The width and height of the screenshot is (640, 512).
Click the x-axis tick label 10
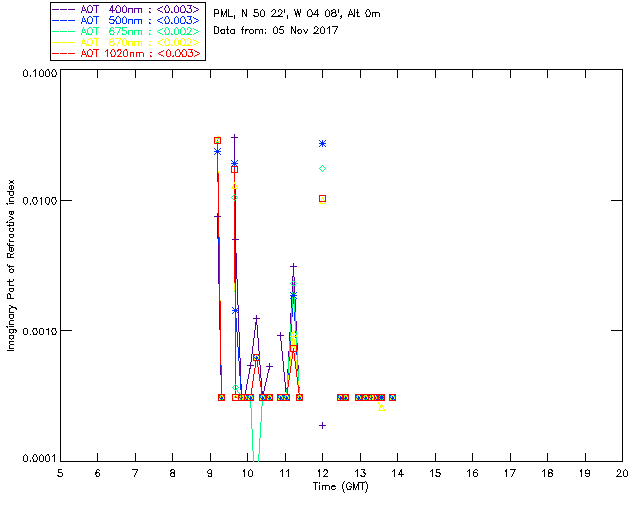pos(248,473)
